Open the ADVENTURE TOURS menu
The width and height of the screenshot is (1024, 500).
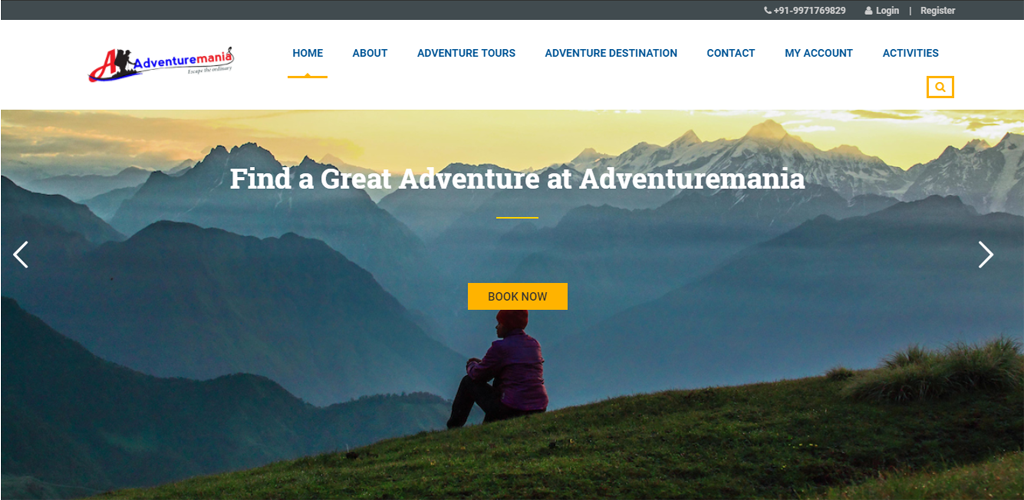click(x=466, y=54)
